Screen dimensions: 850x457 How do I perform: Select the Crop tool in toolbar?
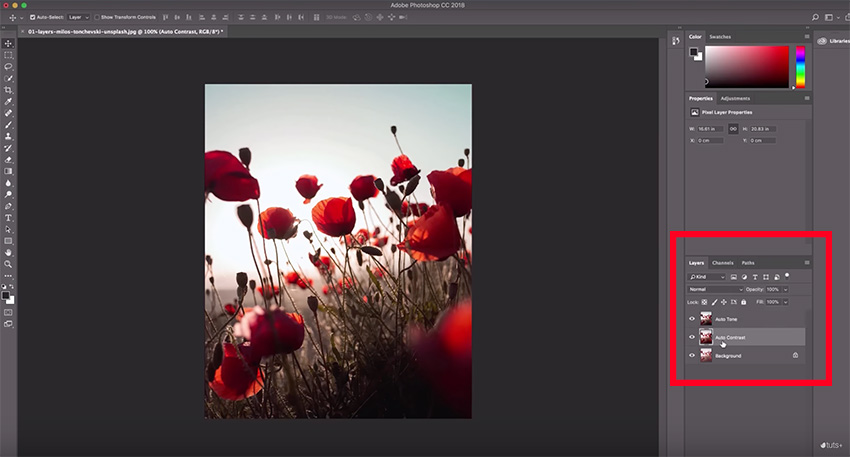coord(9,90)
